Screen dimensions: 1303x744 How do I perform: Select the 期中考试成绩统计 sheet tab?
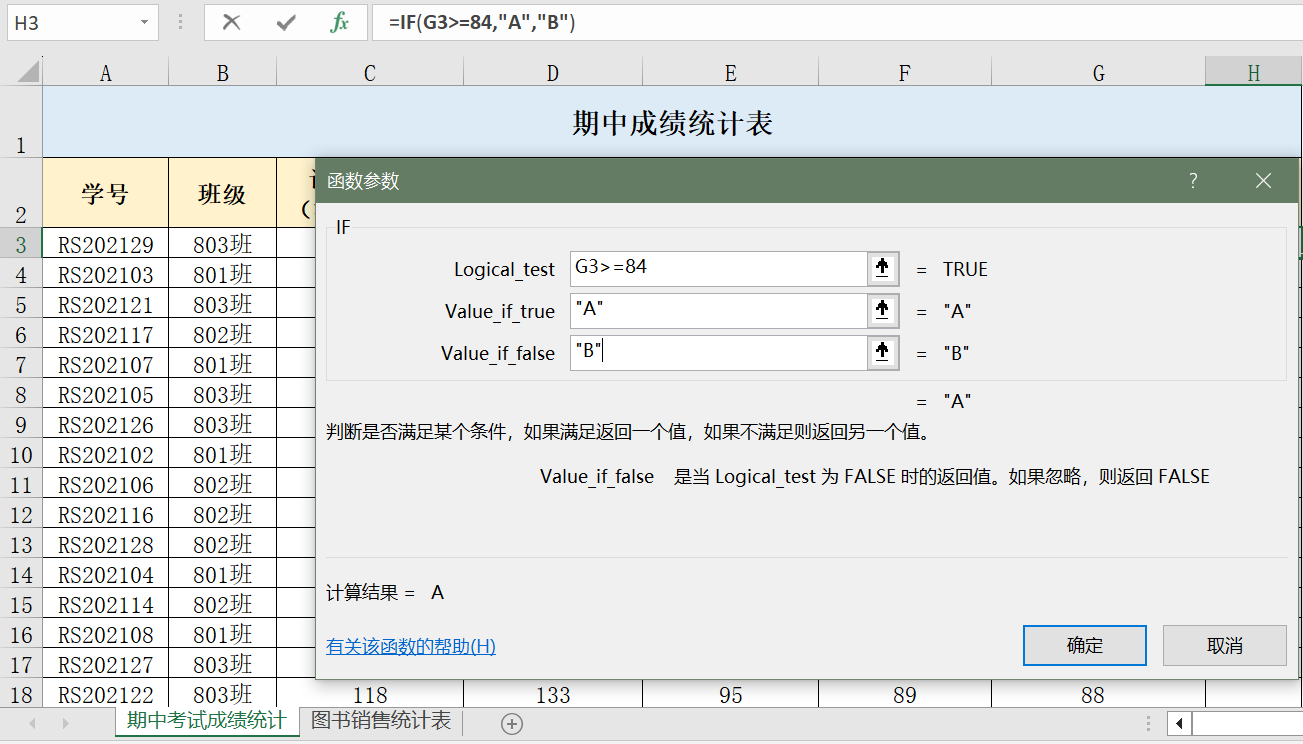click(206, 721)
